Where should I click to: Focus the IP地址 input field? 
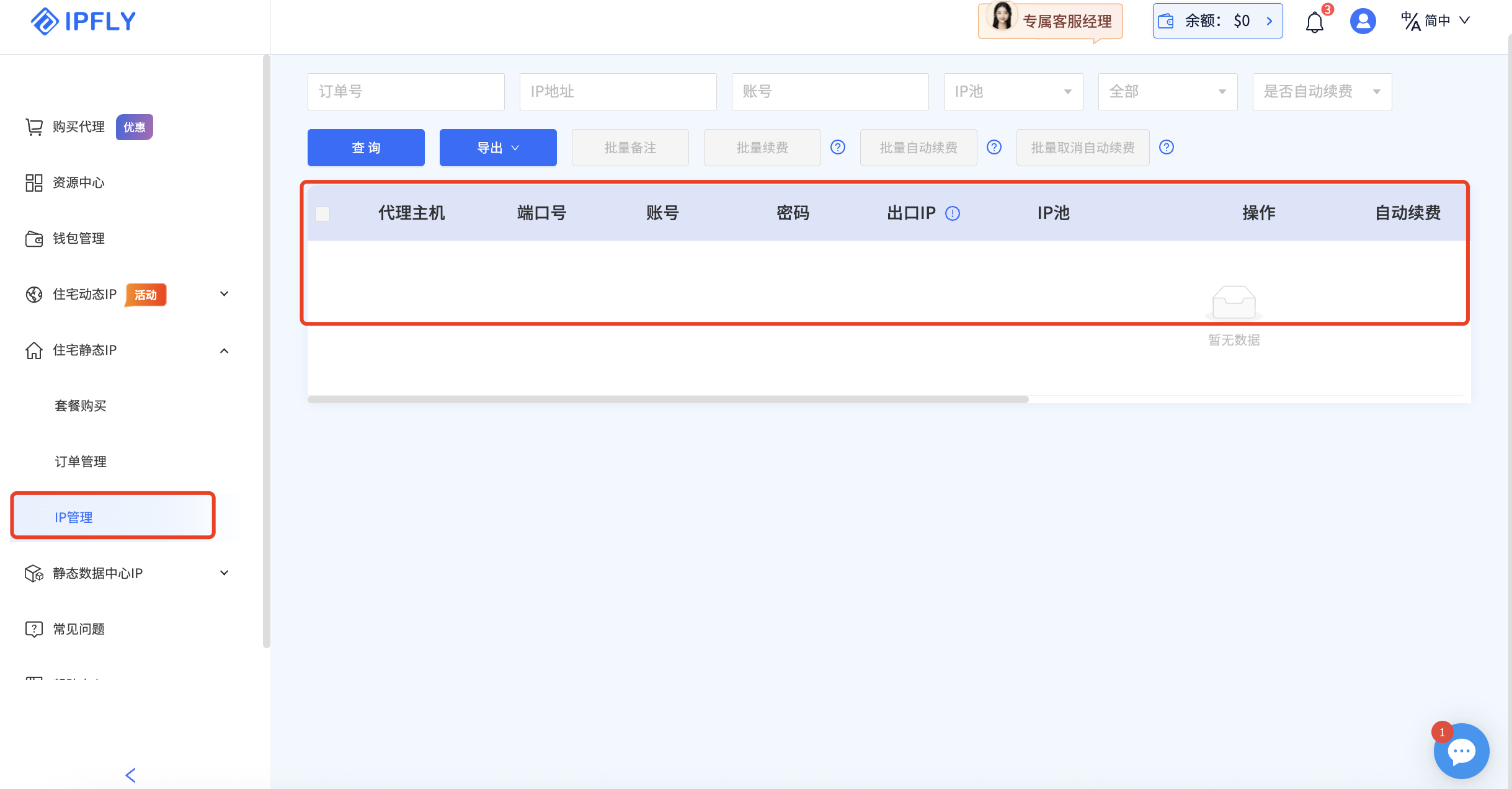coord(618,92)
